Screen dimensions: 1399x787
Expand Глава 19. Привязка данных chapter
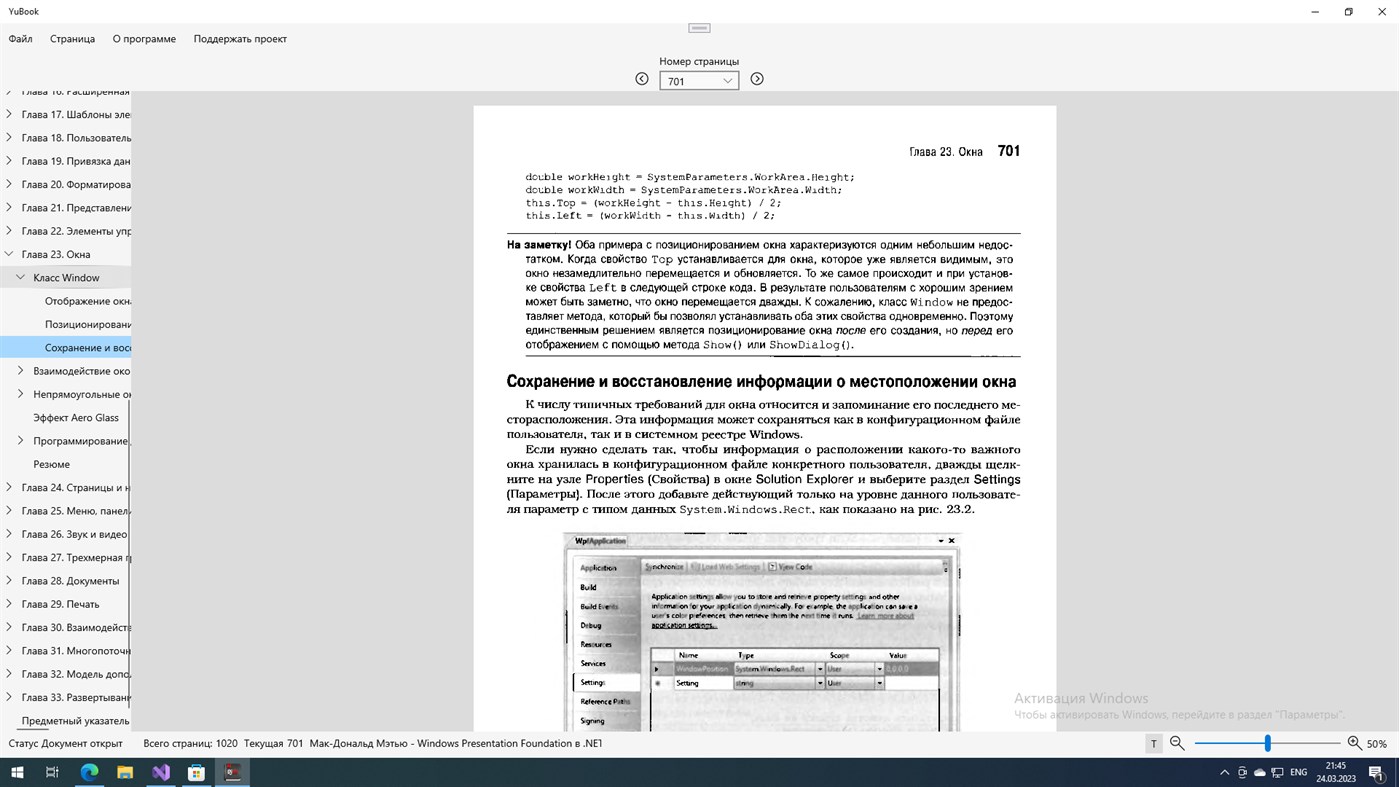click(9, 161)
